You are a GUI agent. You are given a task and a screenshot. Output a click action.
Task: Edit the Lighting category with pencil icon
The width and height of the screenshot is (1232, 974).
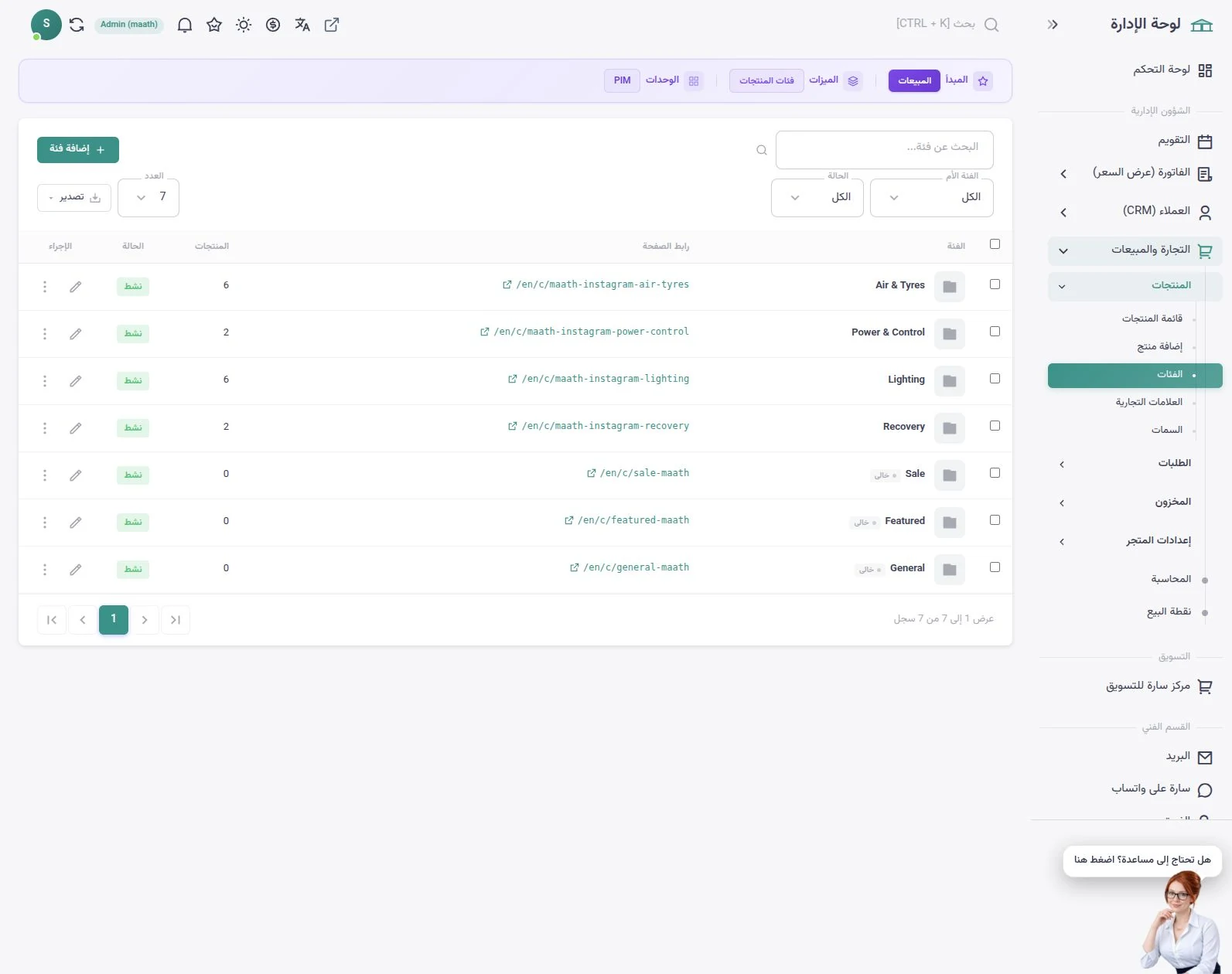click(75, 381)
